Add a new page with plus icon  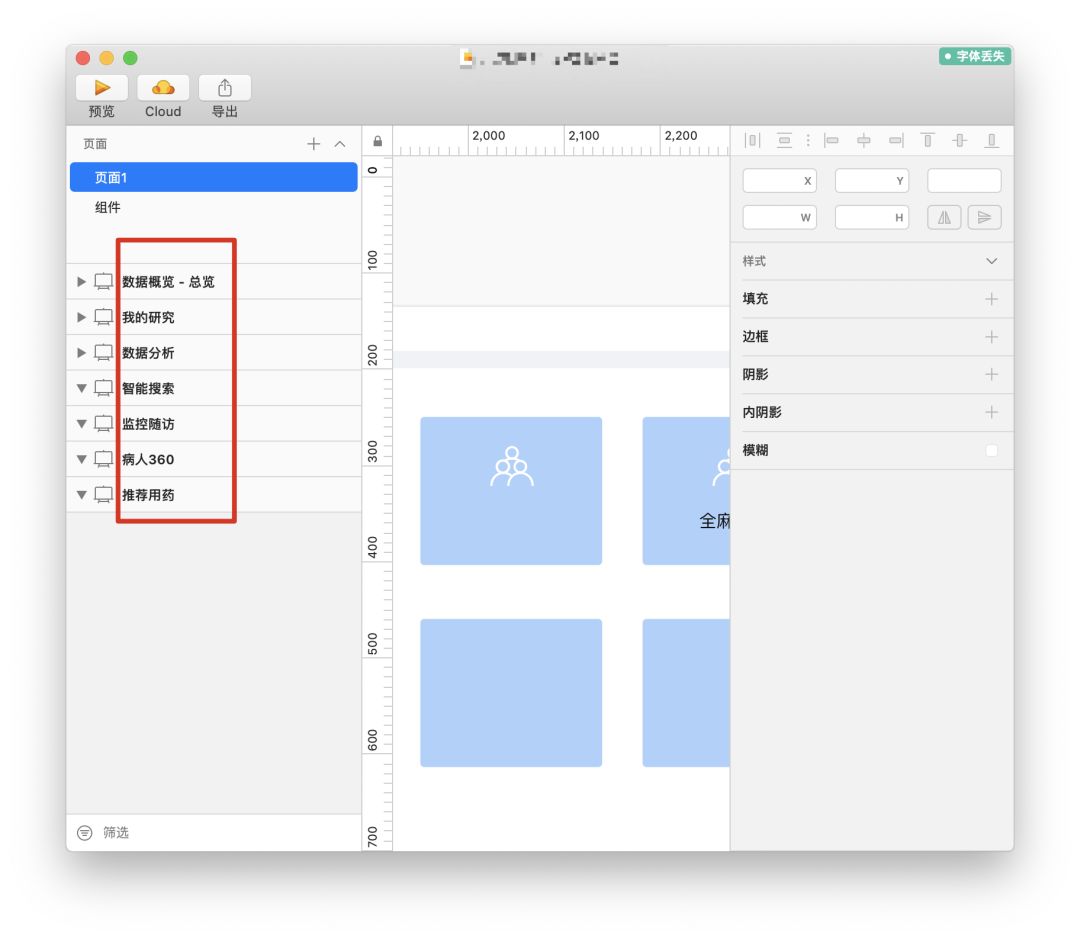[313, 144]
